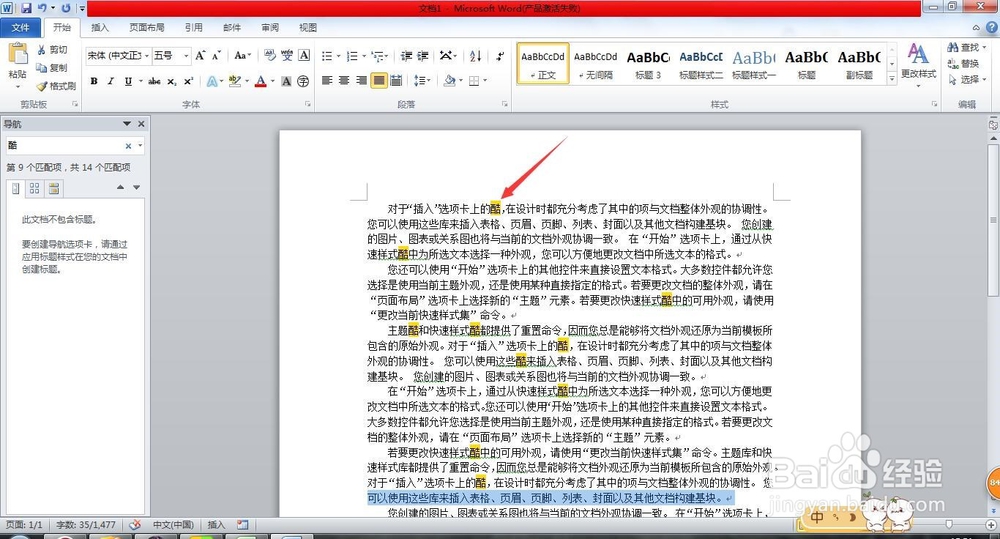Apply the 正文 style

pyautogui.click(x=543, y=64)
